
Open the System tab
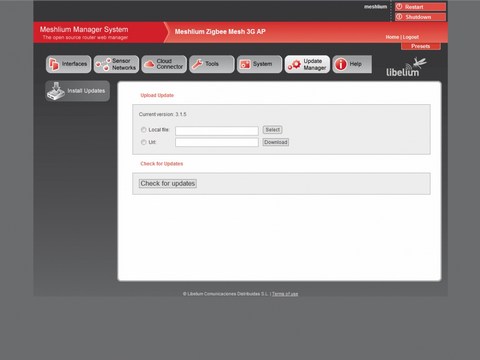point(259,64)
